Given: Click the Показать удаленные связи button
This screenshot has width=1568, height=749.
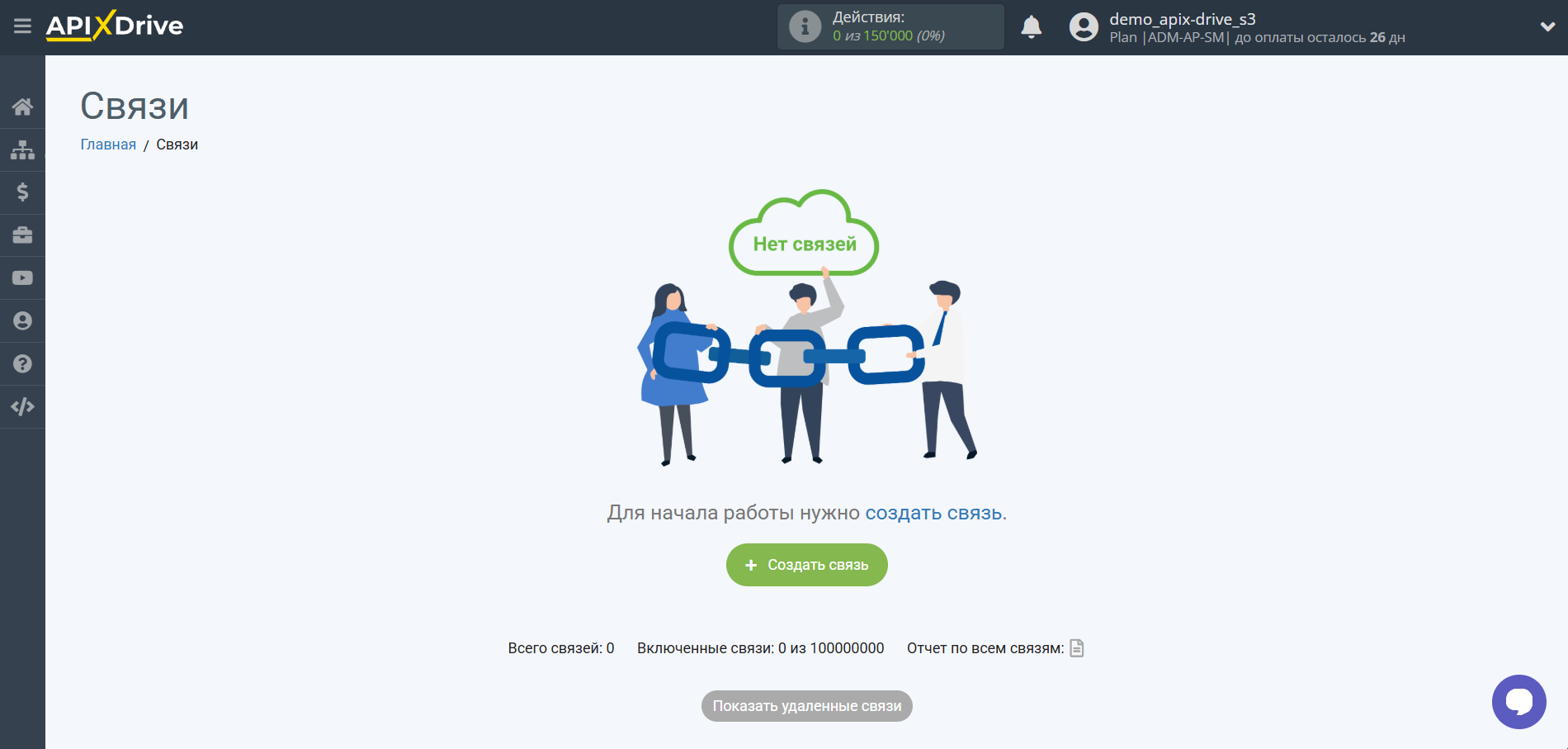Looking at the screenshot, I should (x=807, y=706).
